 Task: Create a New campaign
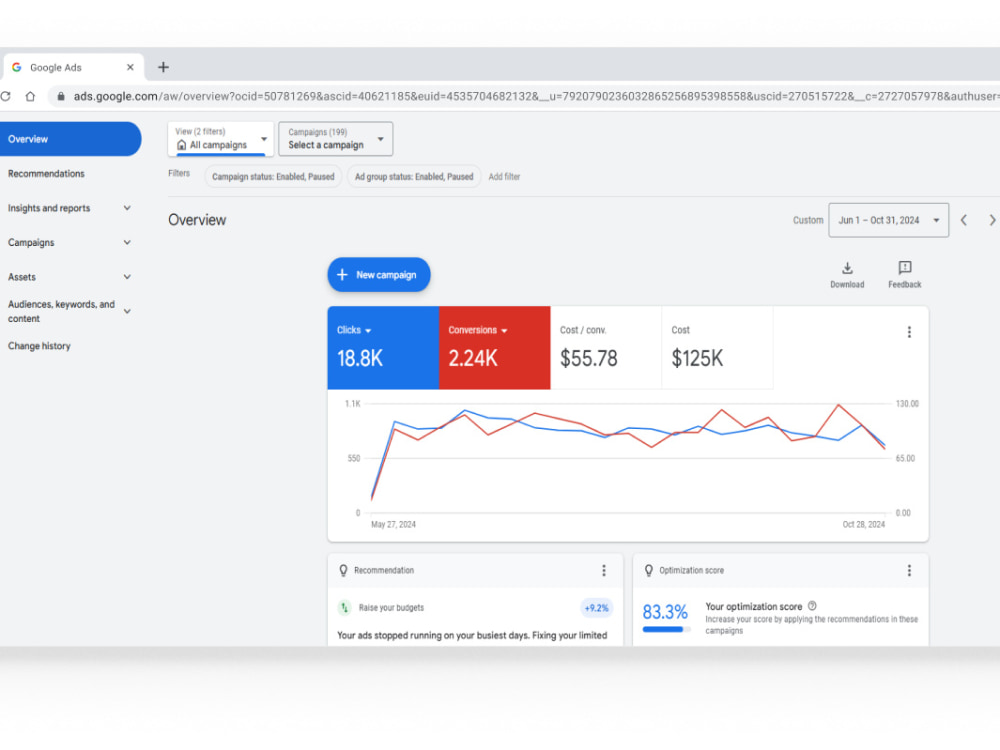[x=379, y=275]
